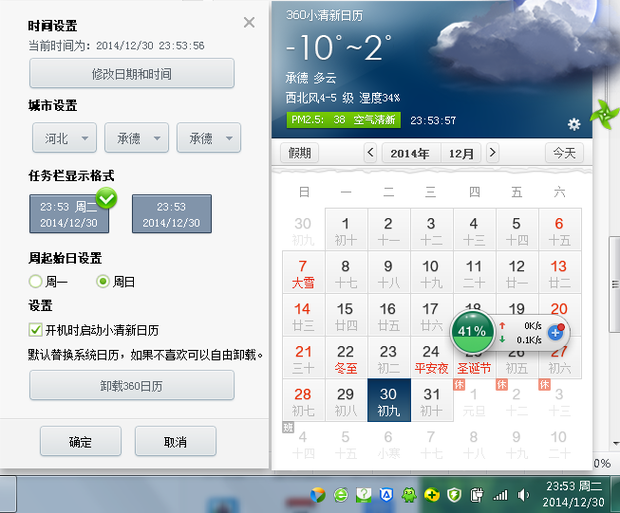Image resolution: width=620 pixels, height=513 pixels.
Task: Jump to today with 今天
Action: click(x=564, y=153)
